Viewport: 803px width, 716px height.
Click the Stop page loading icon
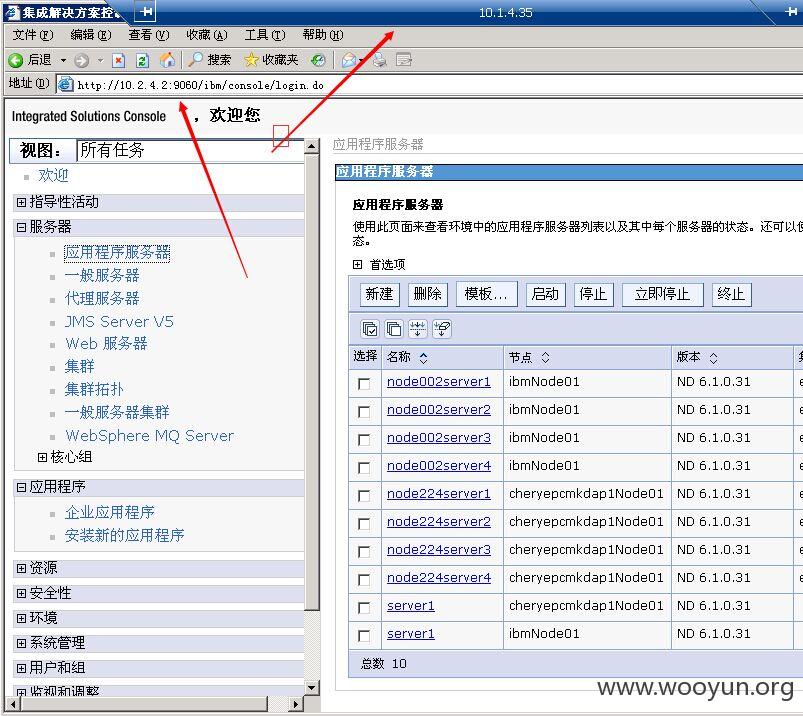pyautogui.click(x=119, y=60)
